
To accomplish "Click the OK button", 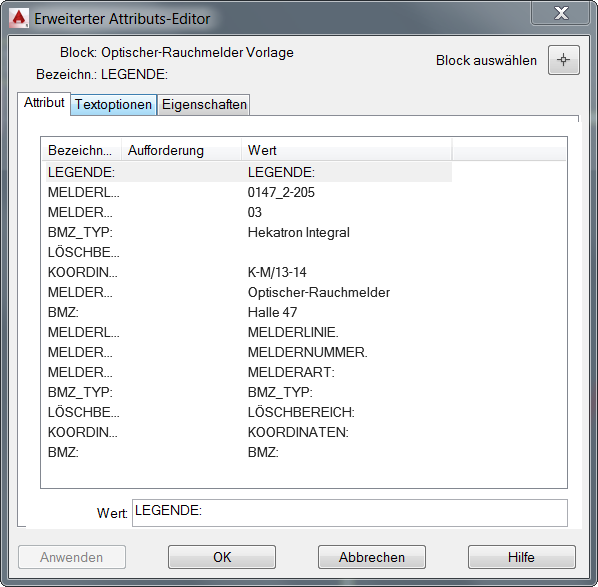I will coord(222,557).
